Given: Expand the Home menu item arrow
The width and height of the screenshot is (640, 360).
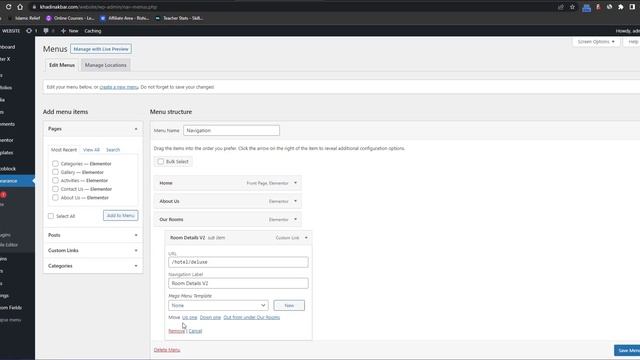Looking at the screenshot, I should [296, 183].
